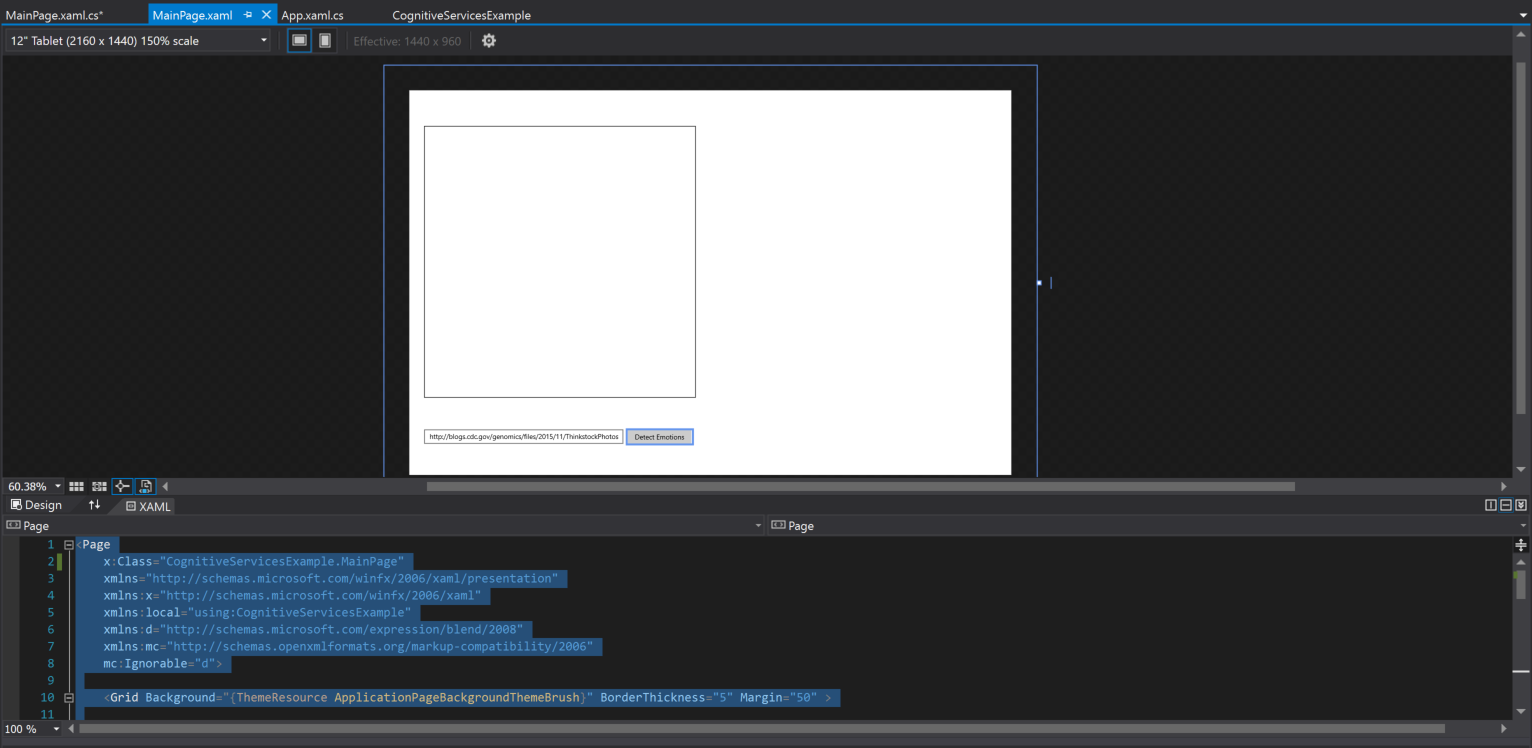This screenshot has width=1532, height=748.
Task: Click the designer vertical scrollbar thumb
Action: tap(1521, 237)
